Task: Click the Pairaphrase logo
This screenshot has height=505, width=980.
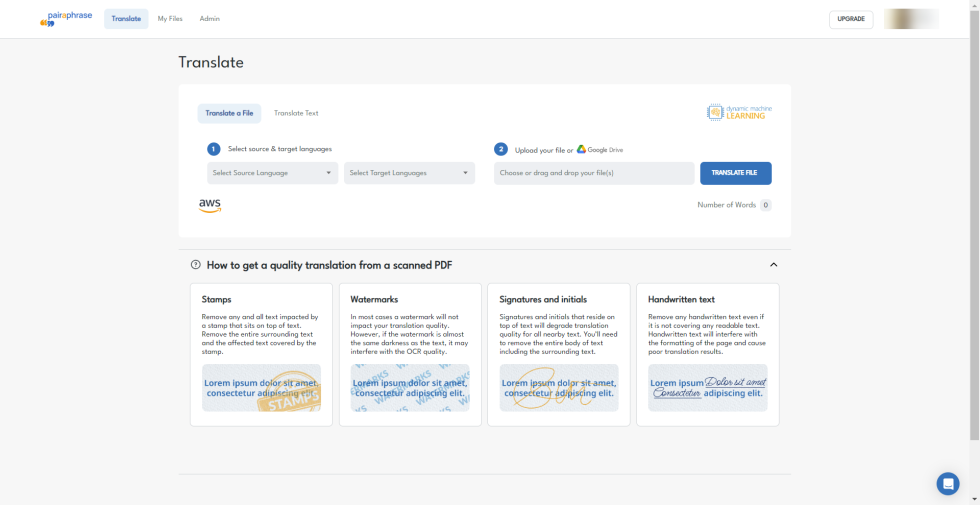Action: click(66, 18)
